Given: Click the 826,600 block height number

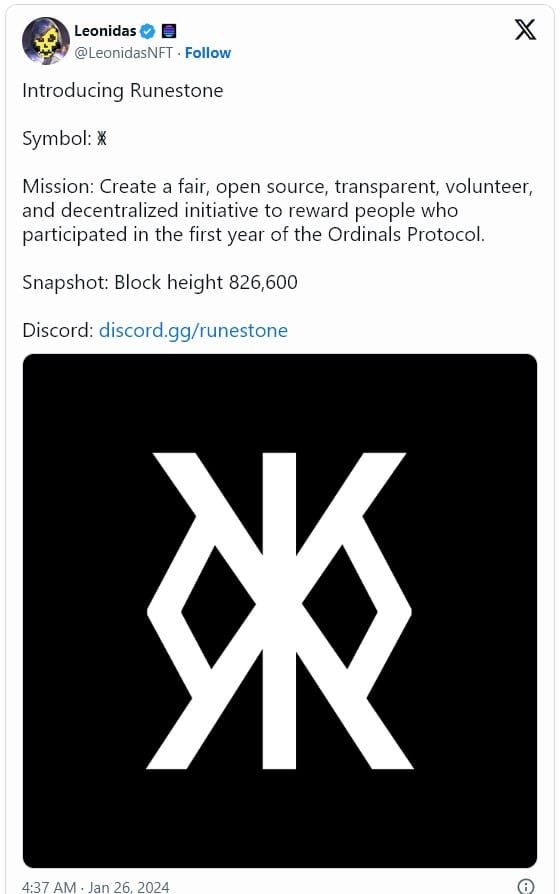Looking at the screenshot, I should coord(263,282).
